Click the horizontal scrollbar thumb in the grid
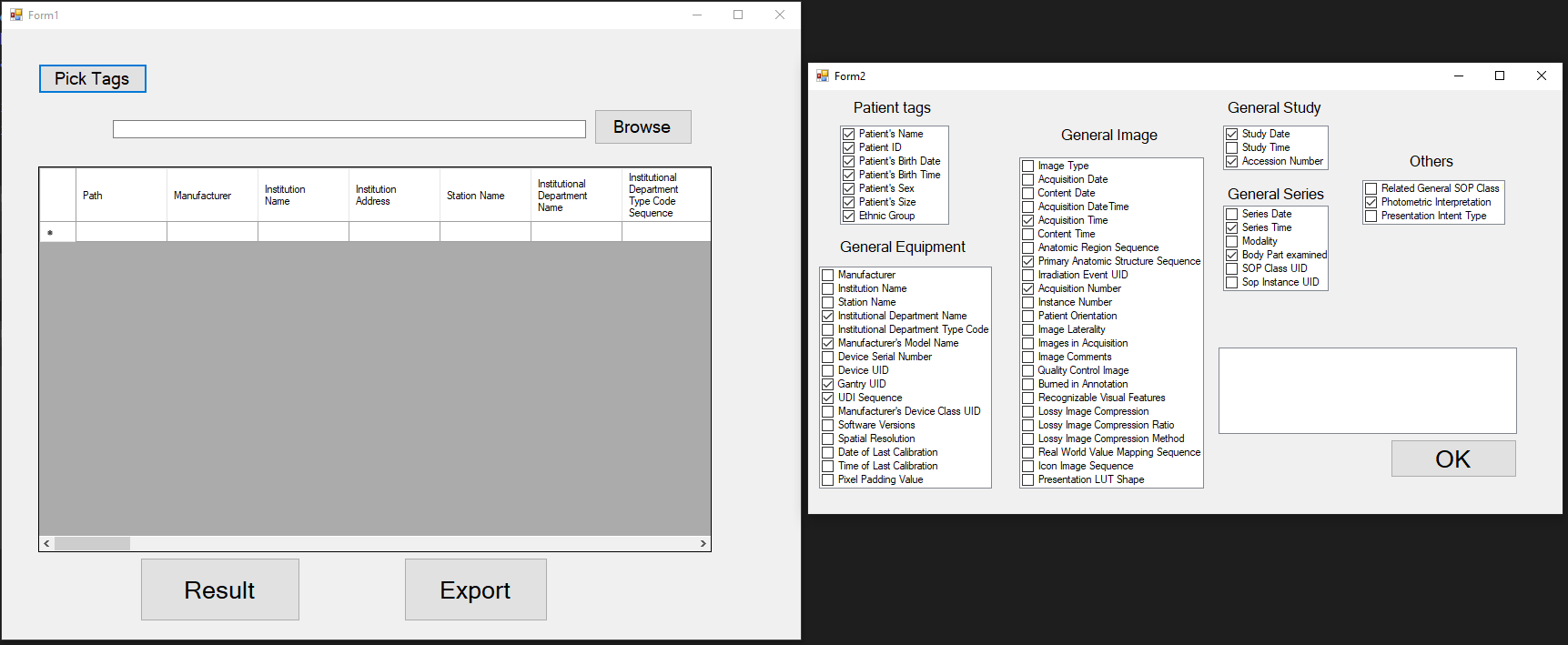This screenshot has width=1568, height=645. [92, 543]
